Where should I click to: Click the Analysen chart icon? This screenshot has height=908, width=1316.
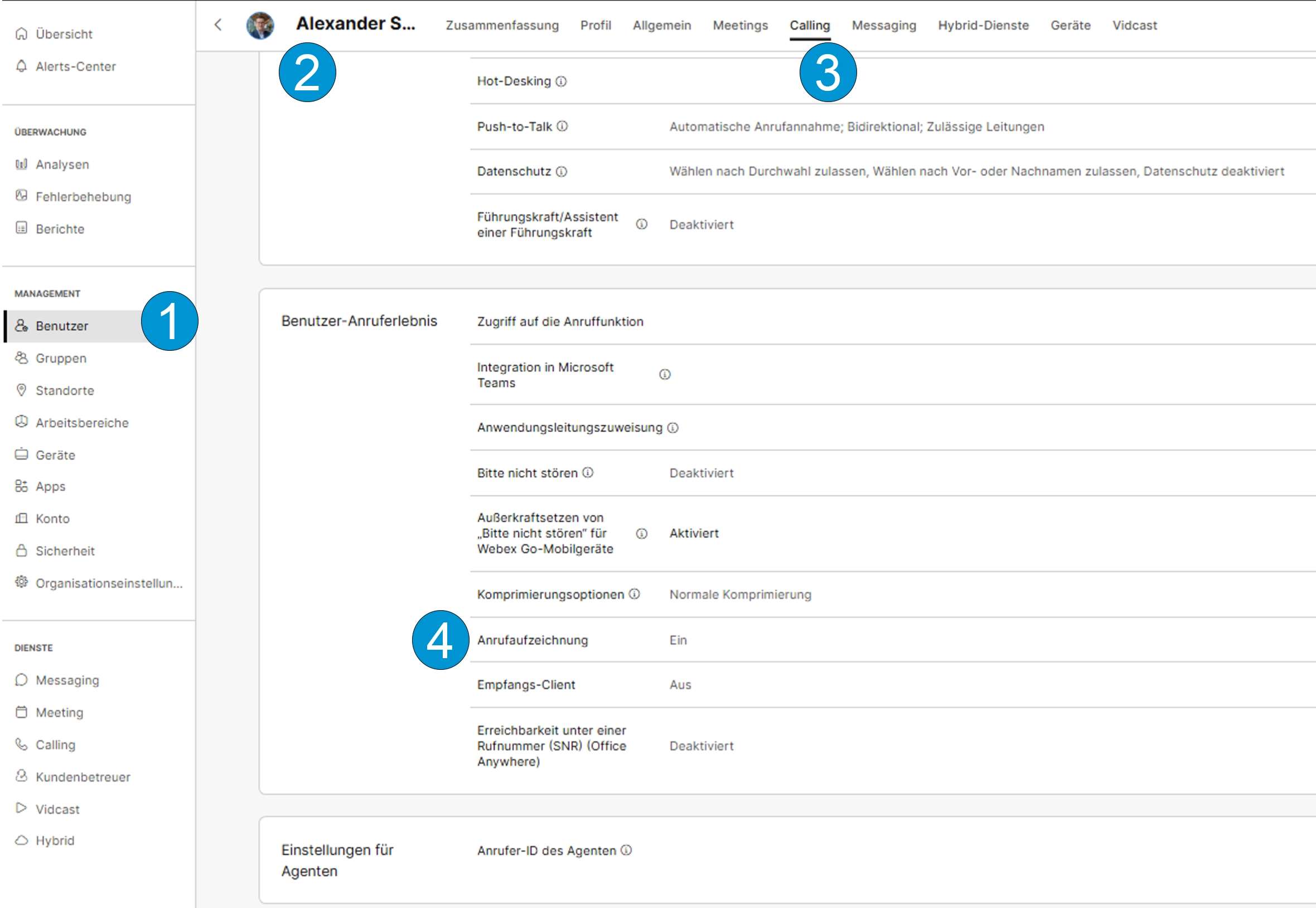click(22, 165)
